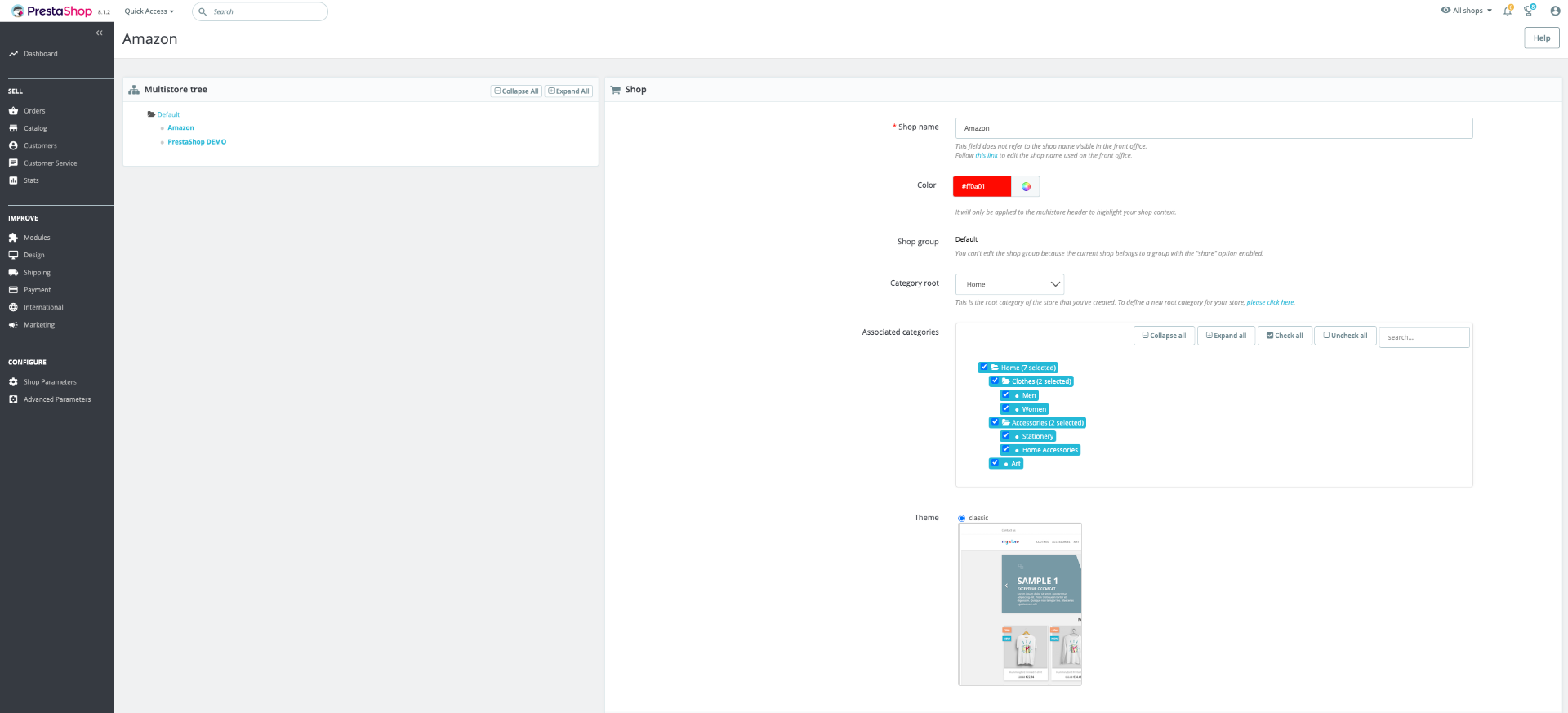Click the search magnifier icon

pos(203,11)
